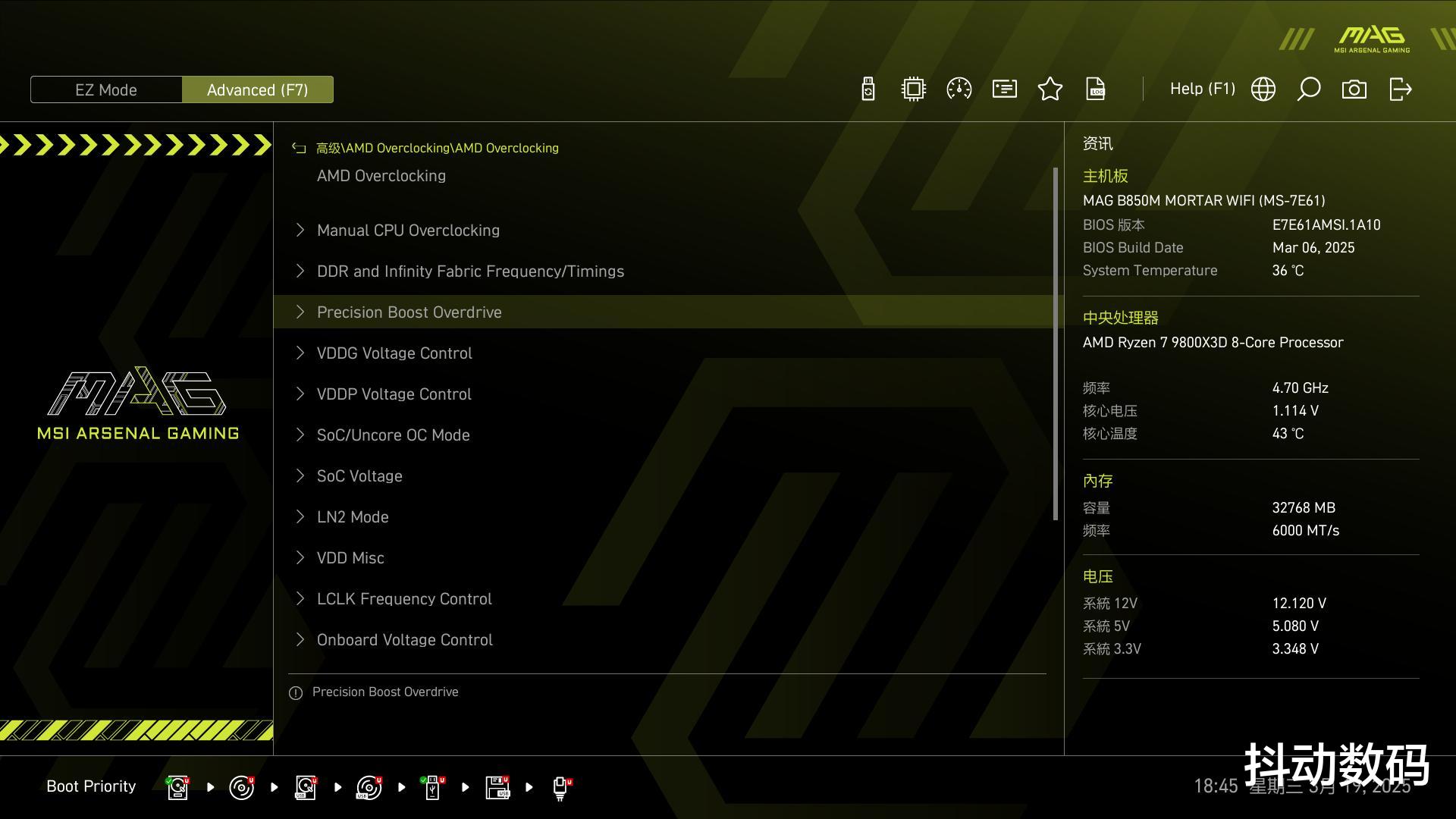
Task: Take a screenshot with the camera icon
Action: point(1354,89)
